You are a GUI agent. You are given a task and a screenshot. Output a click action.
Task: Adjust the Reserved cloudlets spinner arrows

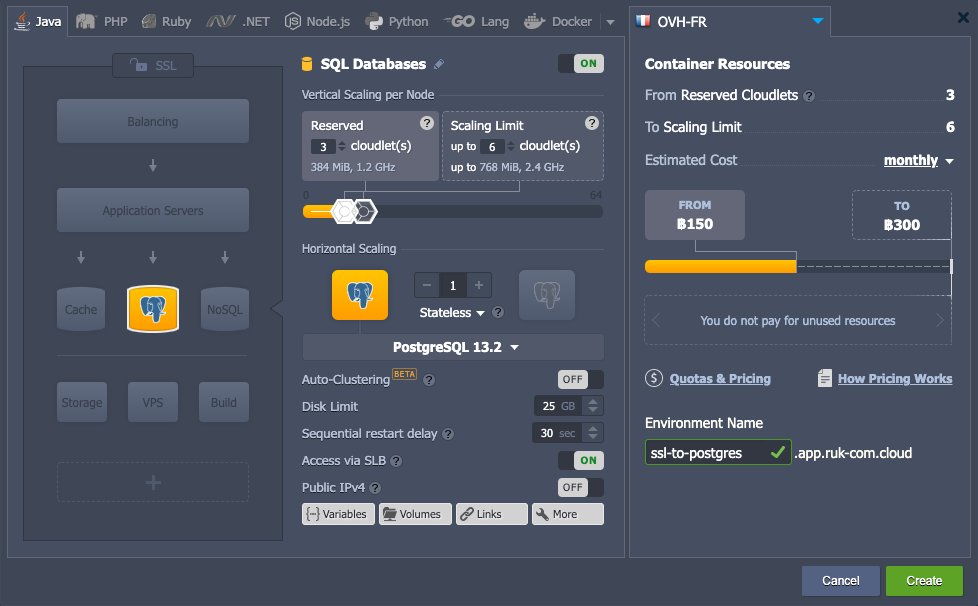tap(342, 147)
